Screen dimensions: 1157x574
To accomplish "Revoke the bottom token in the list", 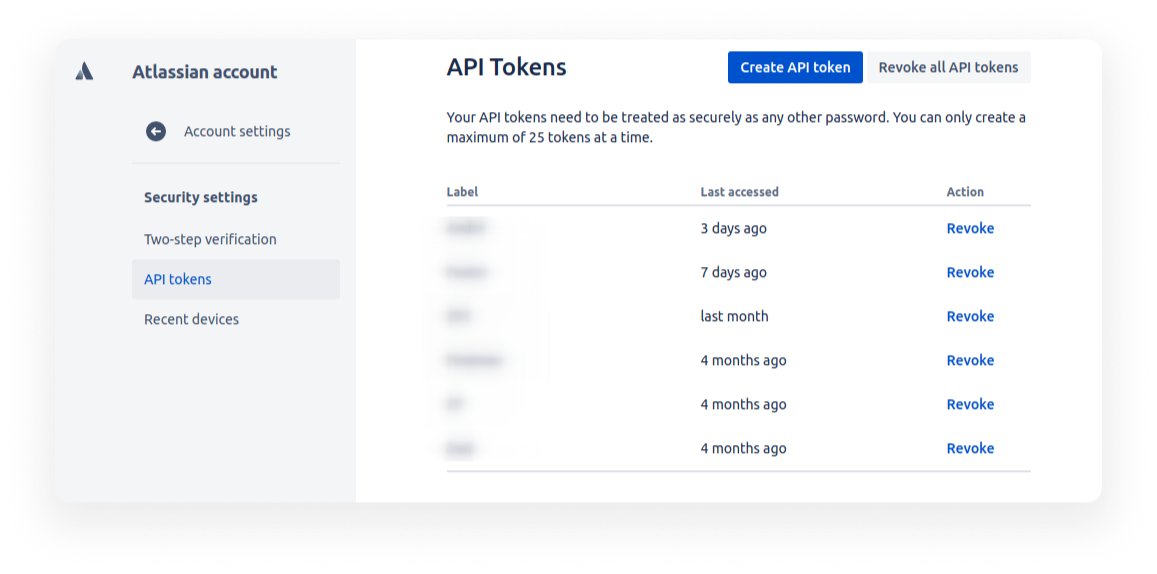I will pos(970,448).
